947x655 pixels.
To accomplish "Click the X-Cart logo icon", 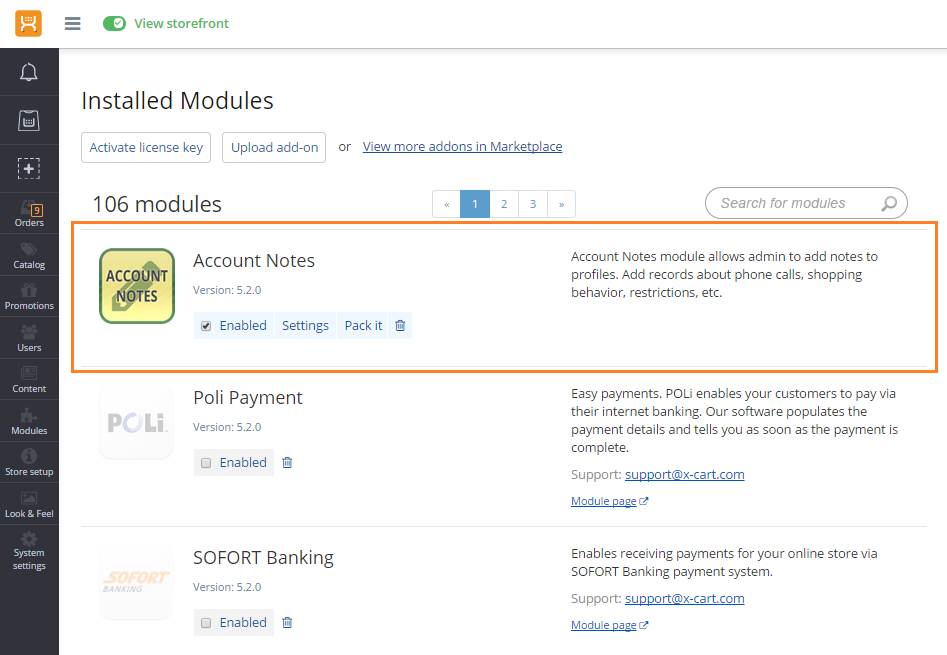I will [x=28, y=24].
